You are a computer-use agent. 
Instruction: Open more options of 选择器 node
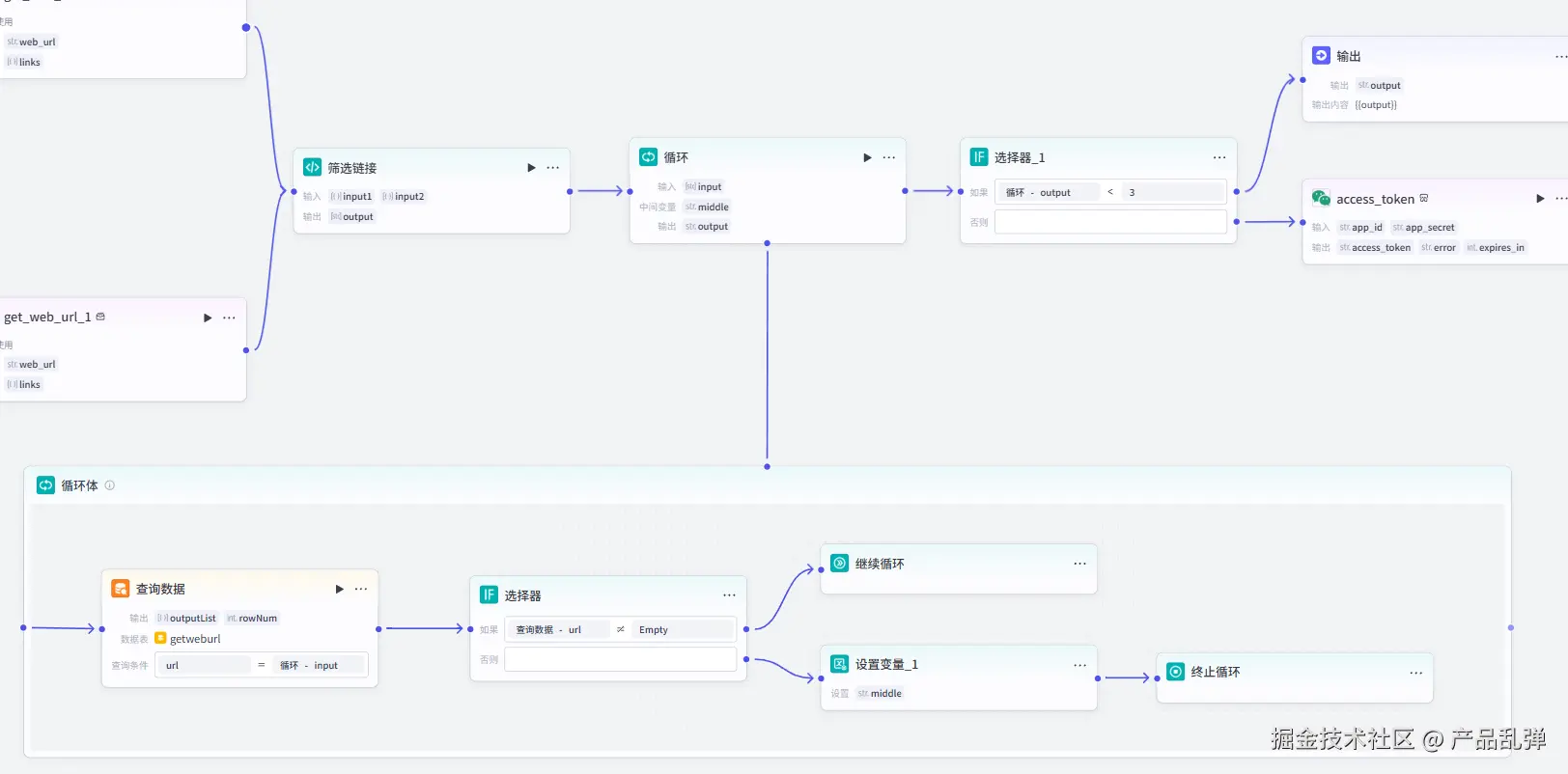[x=729, y=595]
